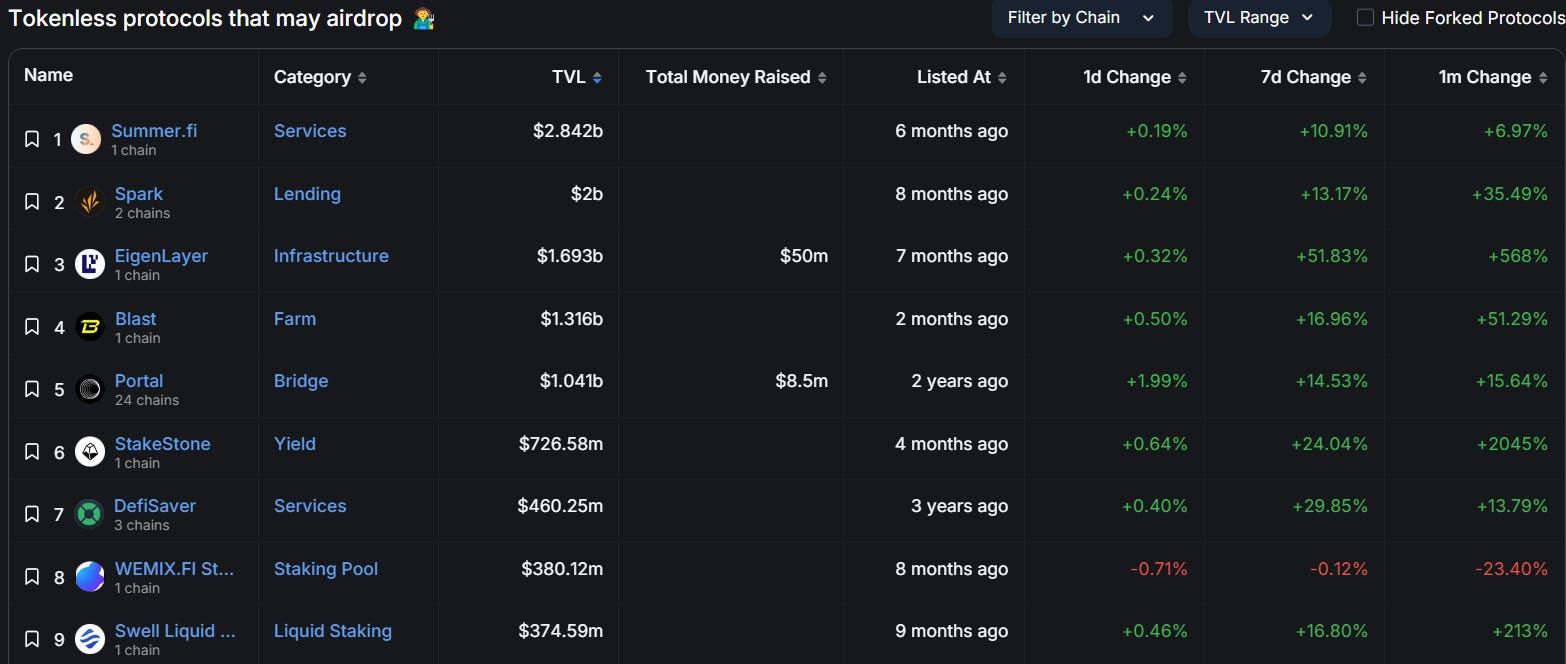Toggle the bookmark icon for StakeStone
The height and width of the screenshot is (664, 1566).
32,452
